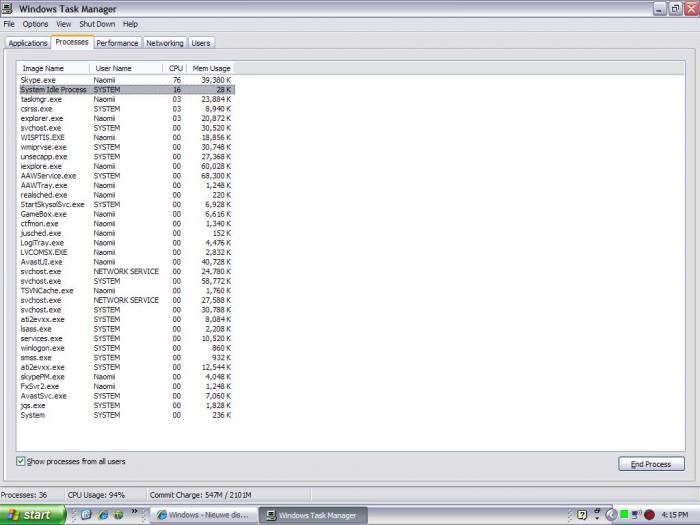This screenshot has height=525, width=700.
Task: Toggle Show processes from all users checkbox
Action: [21, 461]
